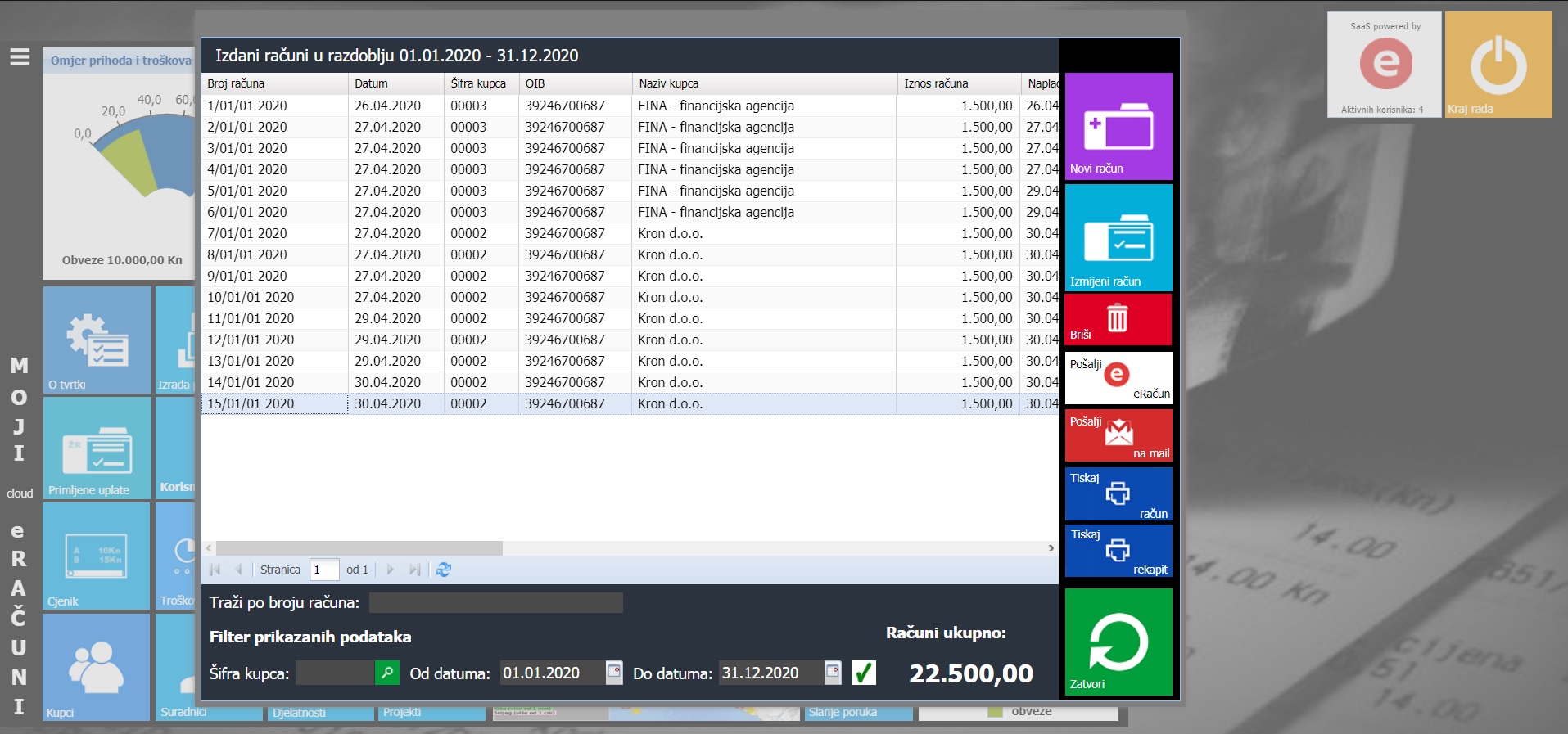Click the Do datuma date field
This screenshot has height=734, width=1568.
click(x=770, y=673)
